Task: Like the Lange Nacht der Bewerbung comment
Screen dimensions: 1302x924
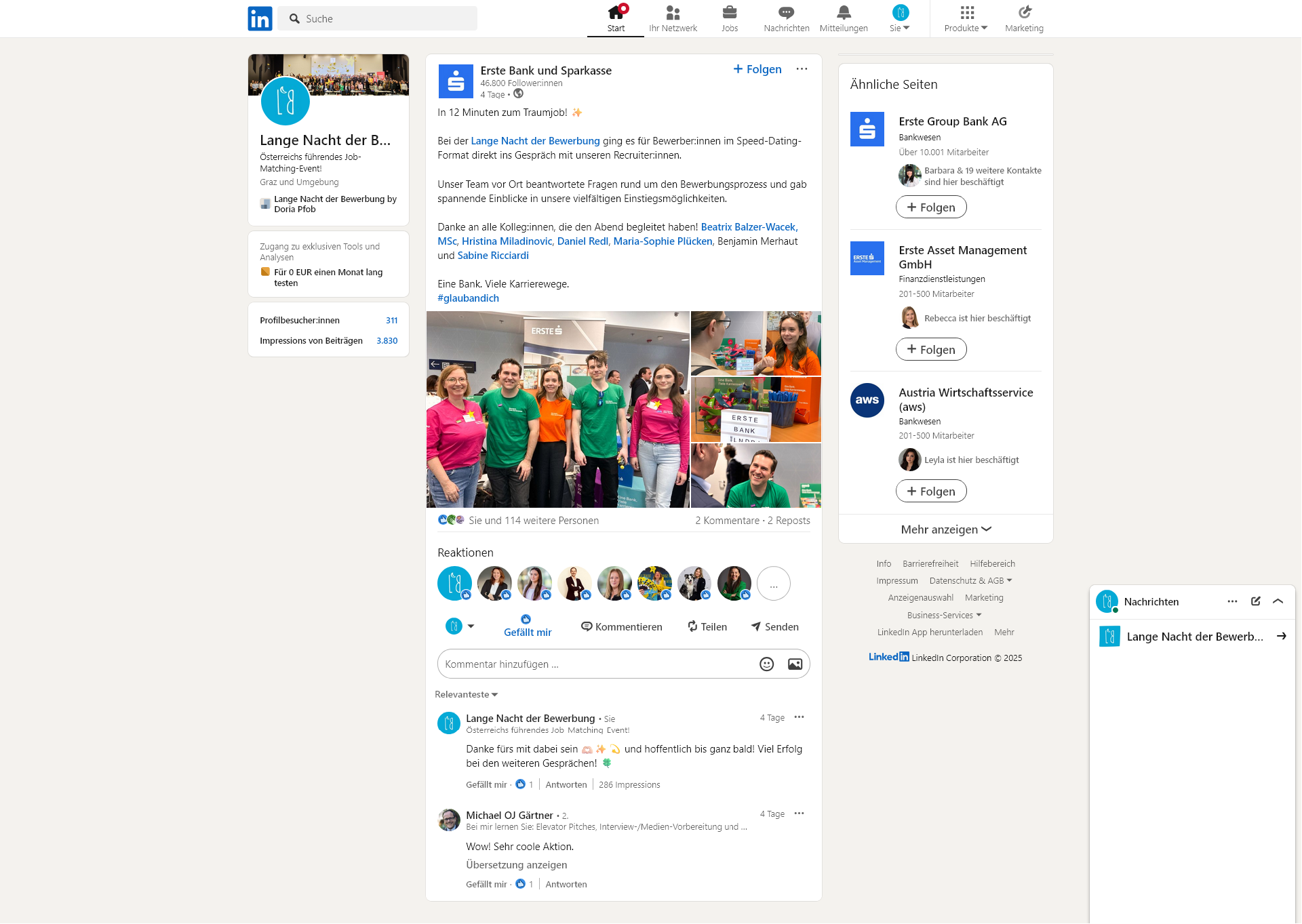Action: pos(486,785)
